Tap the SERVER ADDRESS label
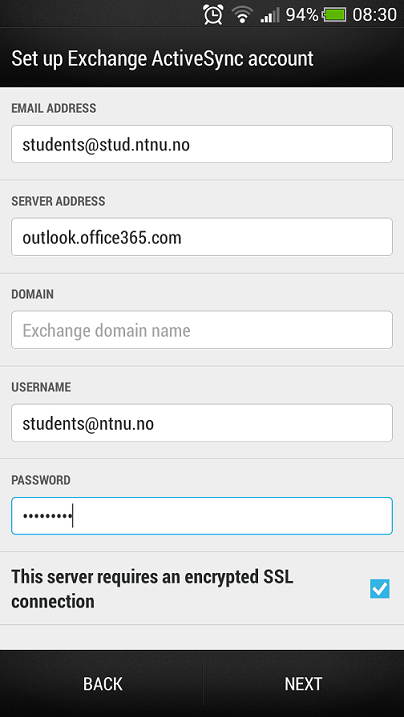404x717 pixels. pos(58,201)
